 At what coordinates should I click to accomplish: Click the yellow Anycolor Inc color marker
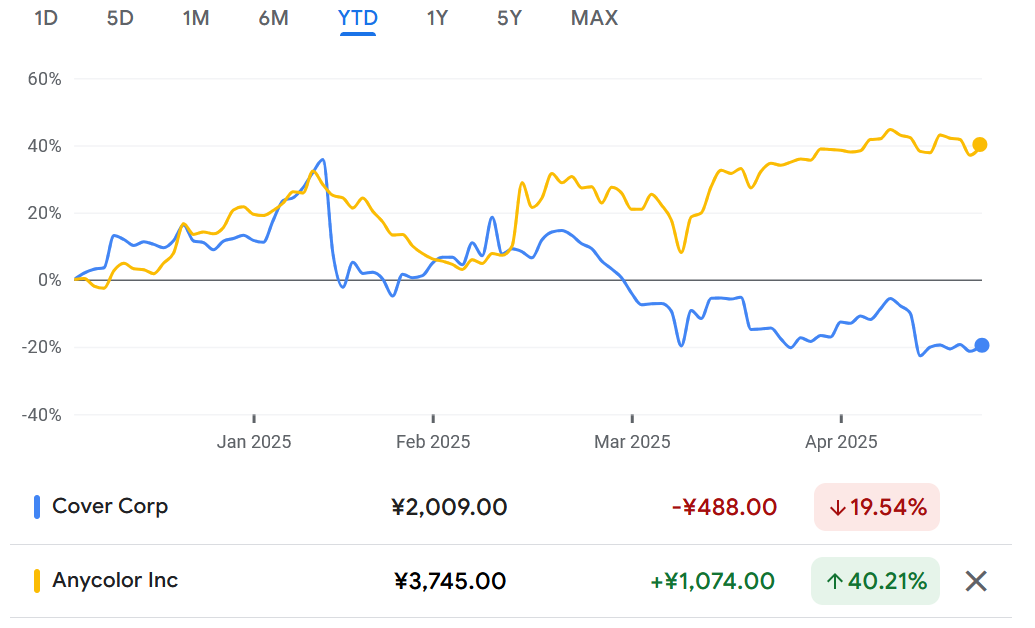37,581
